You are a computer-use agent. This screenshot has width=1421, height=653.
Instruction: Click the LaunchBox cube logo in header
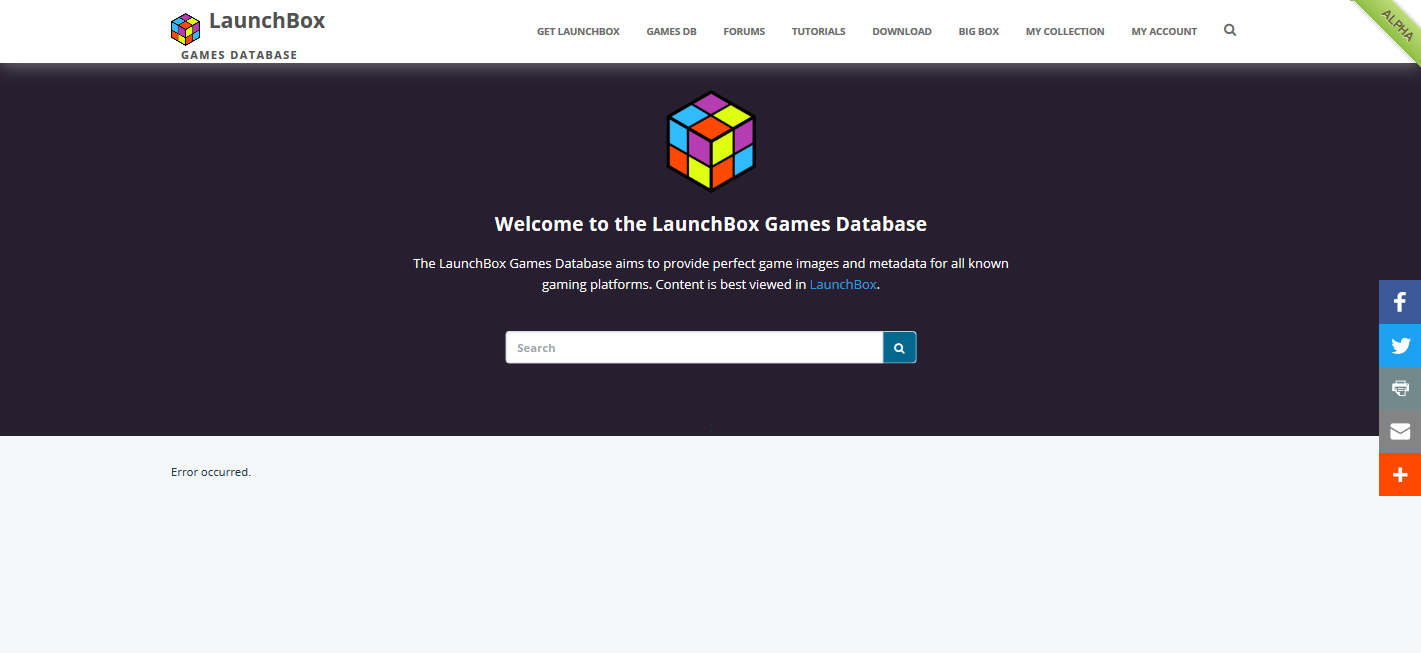[x=185, y=29]
